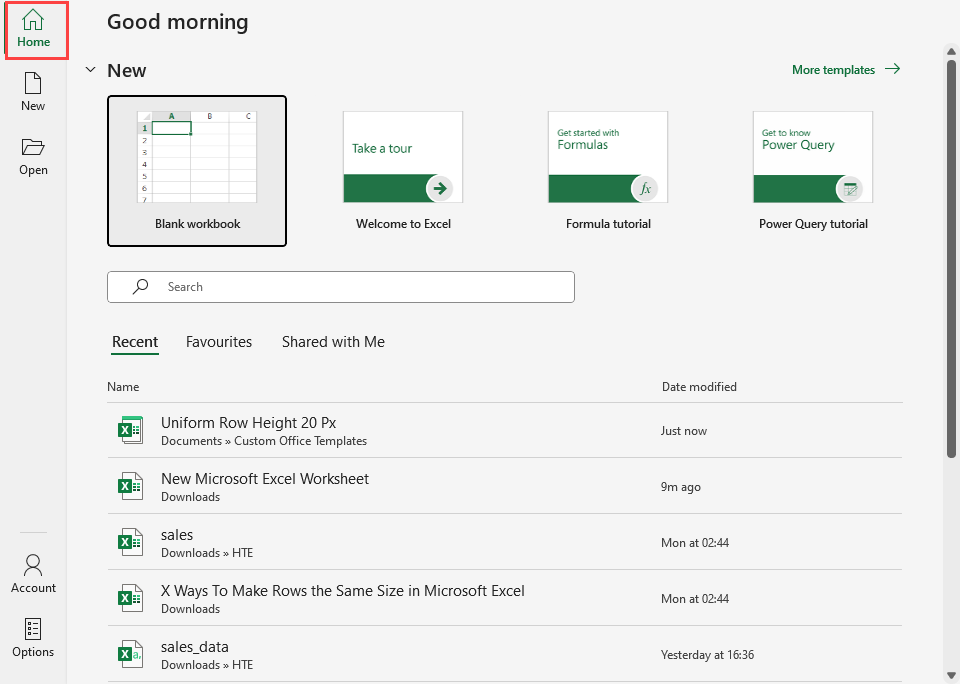Image resolution: width=960 pixels, height=684 pixels.
Task: Open the Account sidebar icon
Action: coord(33,574)
